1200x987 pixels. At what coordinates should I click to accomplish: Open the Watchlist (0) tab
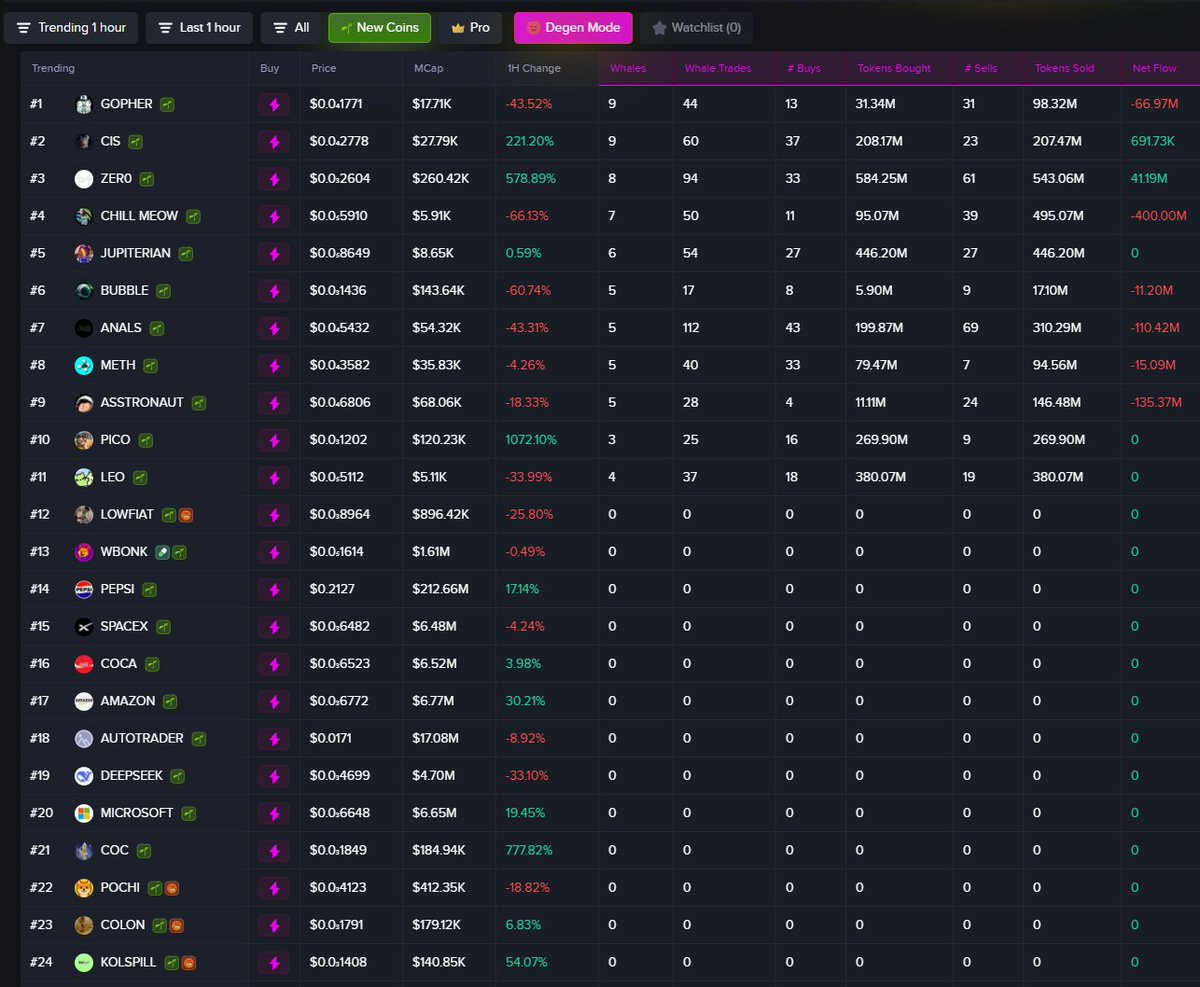[x=696, y=28]
